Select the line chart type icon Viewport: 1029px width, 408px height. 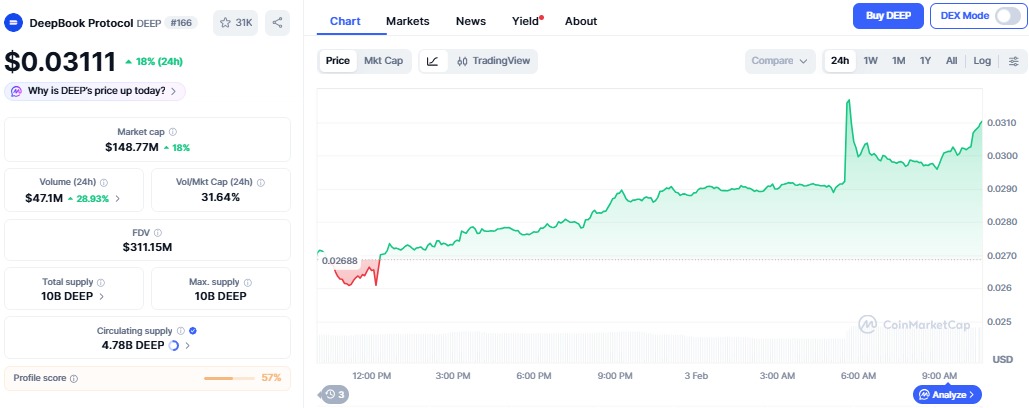coord(432,61)
